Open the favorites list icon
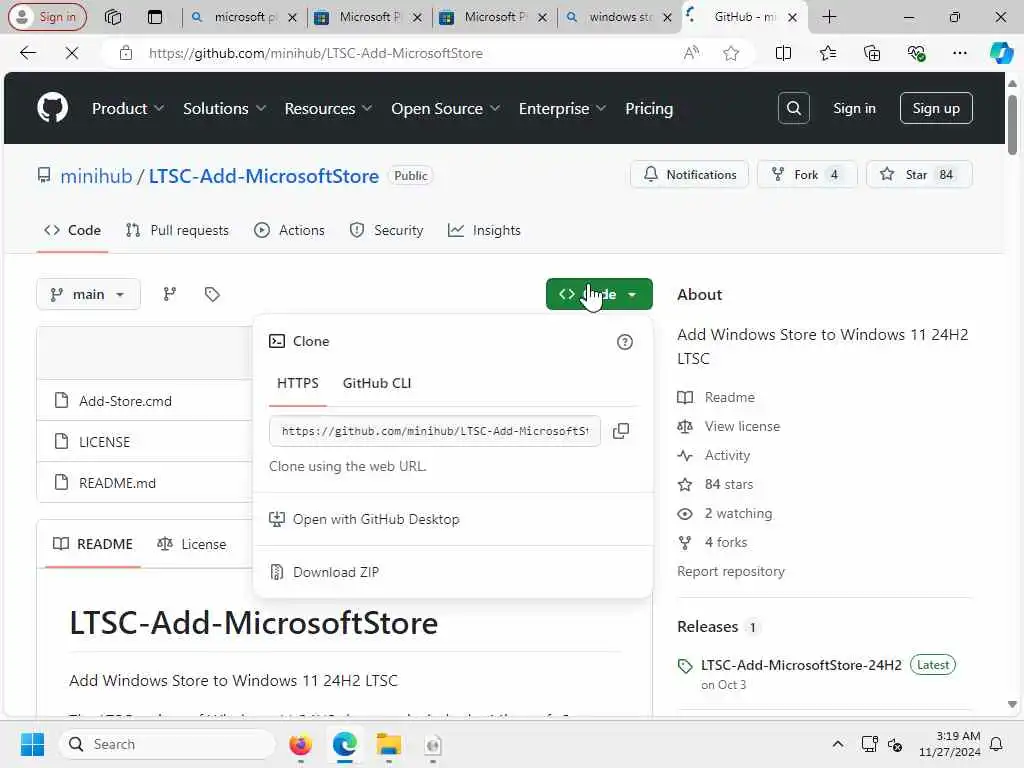Screen dimensions: 1024x768 (827, 53)
